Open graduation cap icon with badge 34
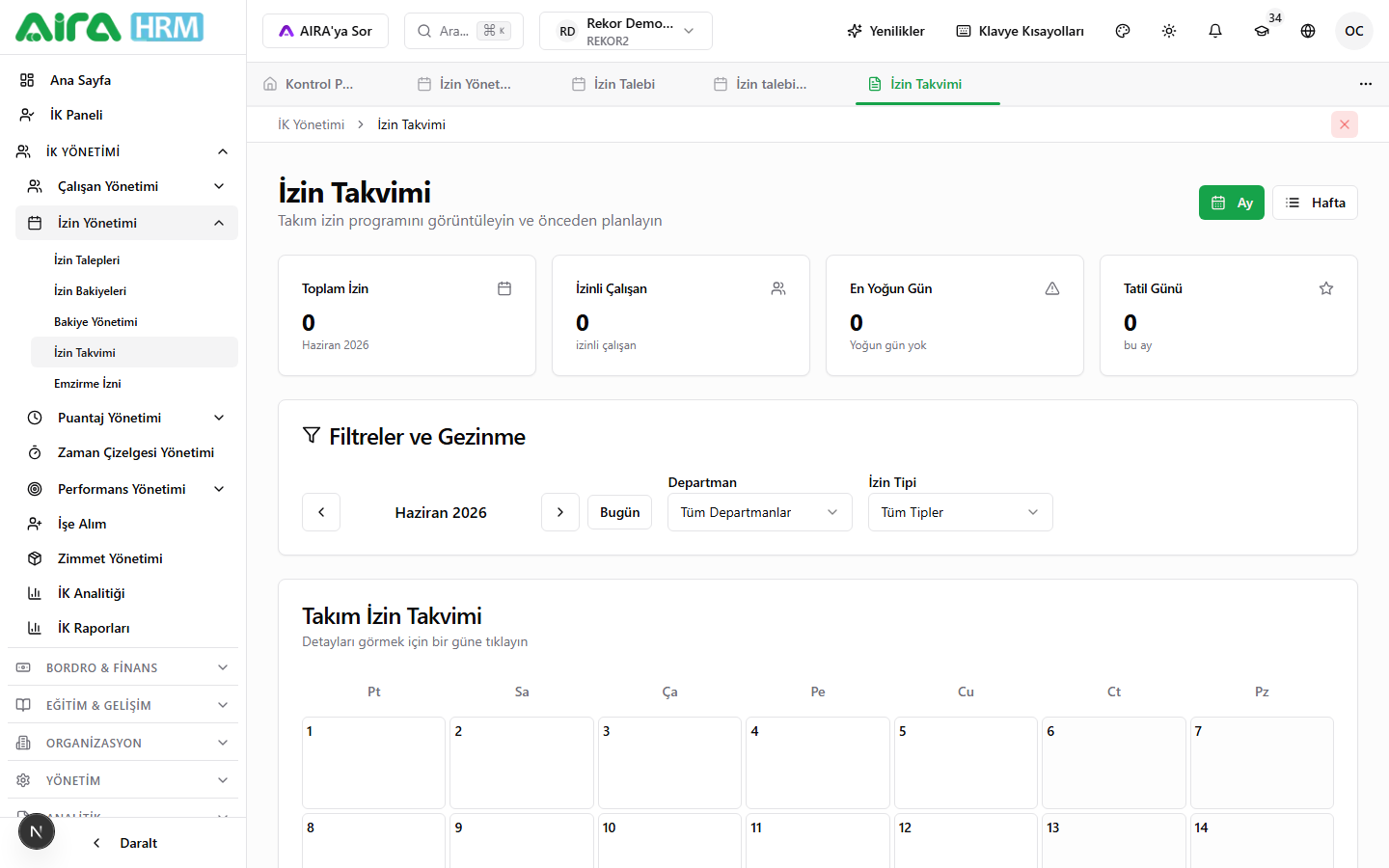The width and height of the screenshot is (1389, 868). (x=1262, y=31)
